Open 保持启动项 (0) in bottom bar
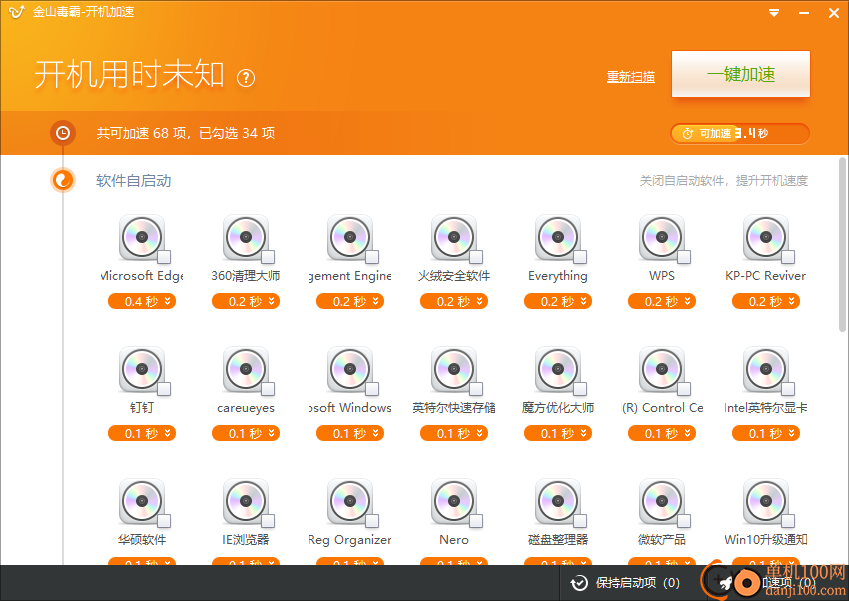This screenshot has width=849, height=601. click(x=625, y=583)
